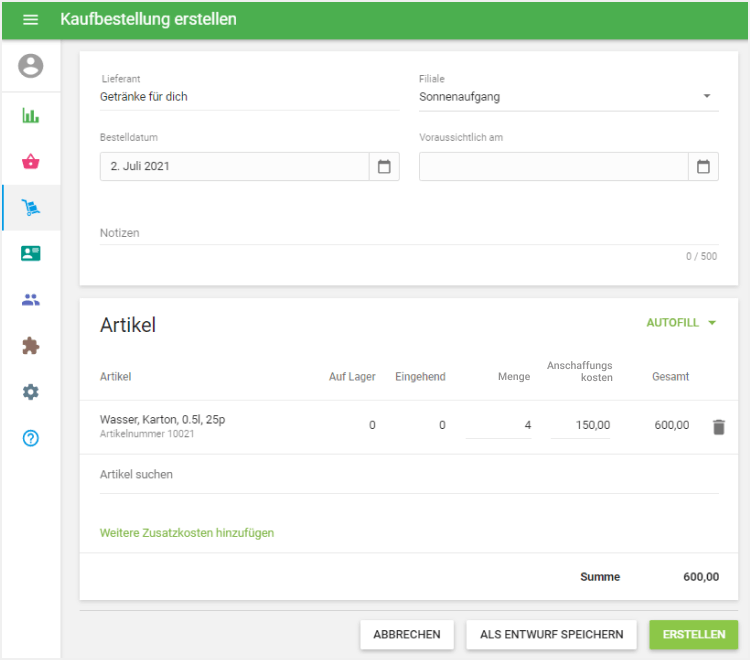750x660 pixels.
Task: Open the reports bar chart section
Action: 31,116
